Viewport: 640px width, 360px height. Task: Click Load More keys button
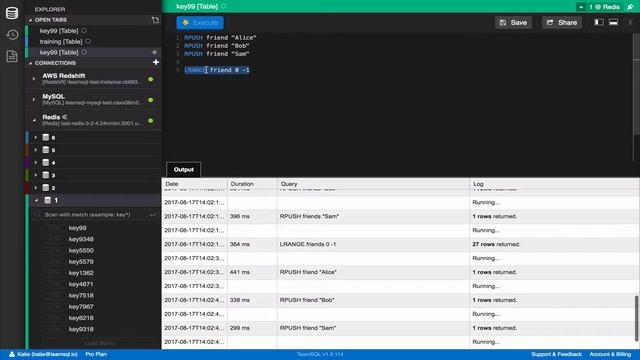[99, 343]
